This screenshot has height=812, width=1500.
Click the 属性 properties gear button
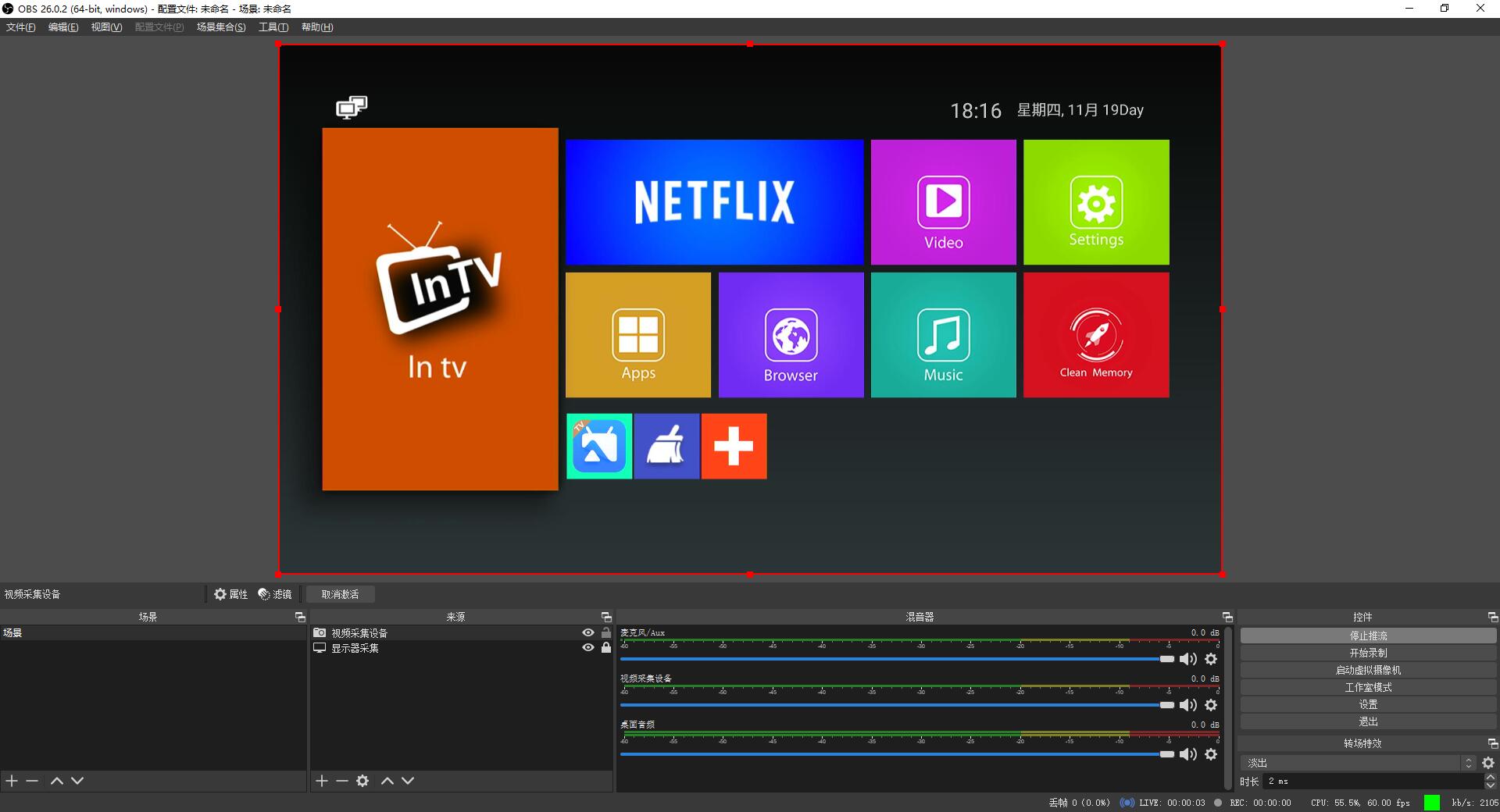tap(231, 594)
